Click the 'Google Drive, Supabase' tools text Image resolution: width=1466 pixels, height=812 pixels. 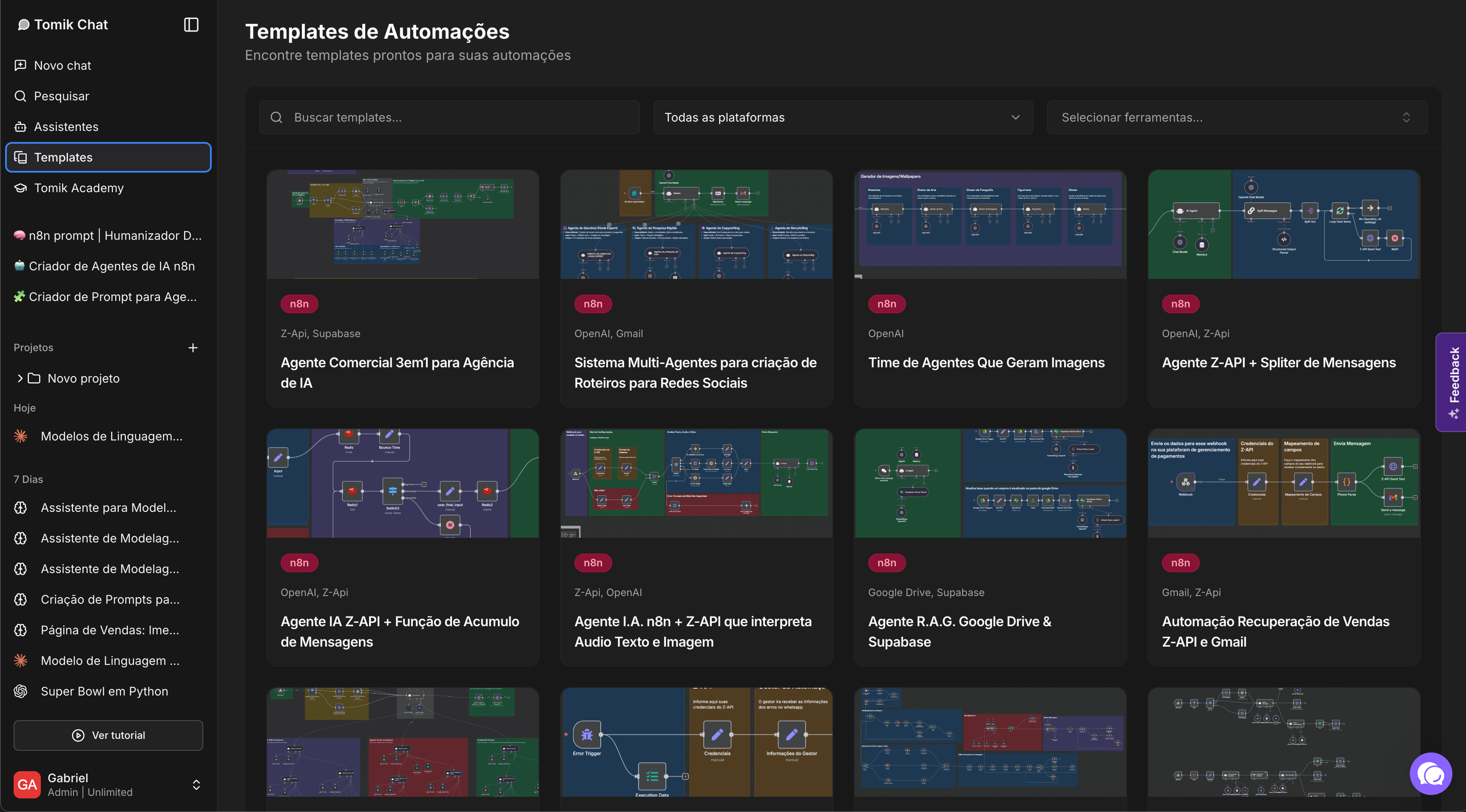click(x=926, y=592)
